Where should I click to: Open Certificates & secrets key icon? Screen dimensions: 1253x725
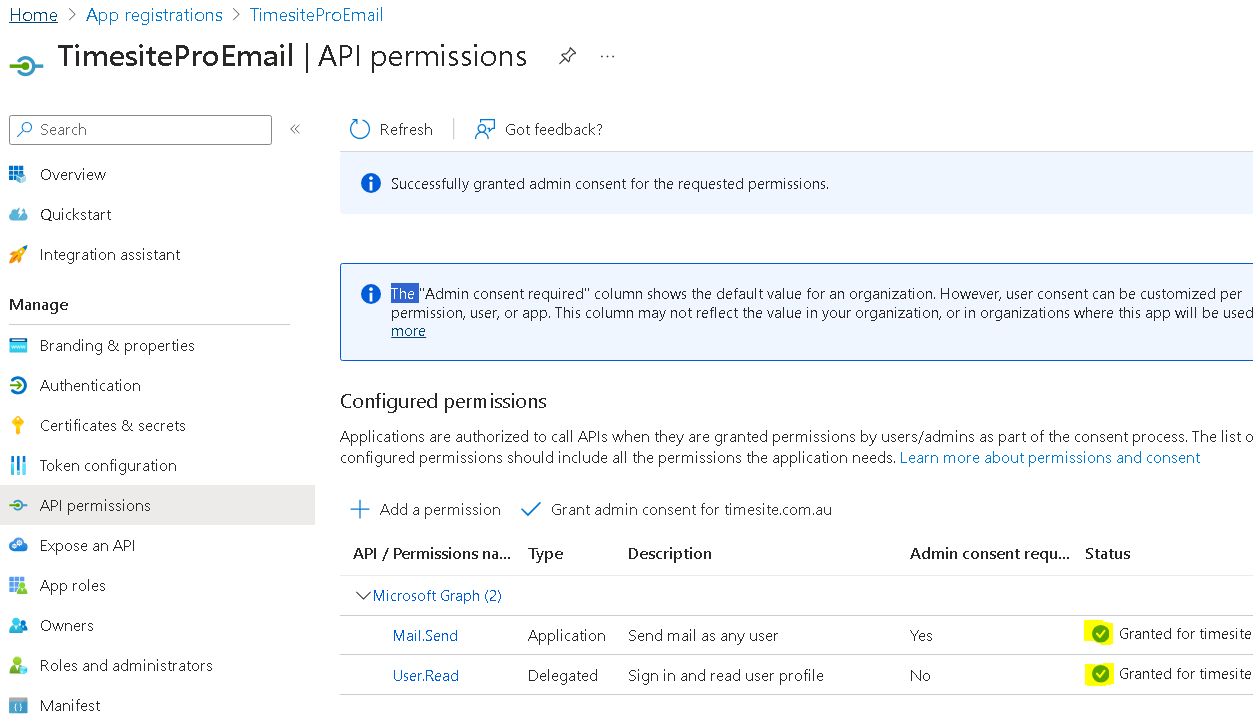point(18,425)
